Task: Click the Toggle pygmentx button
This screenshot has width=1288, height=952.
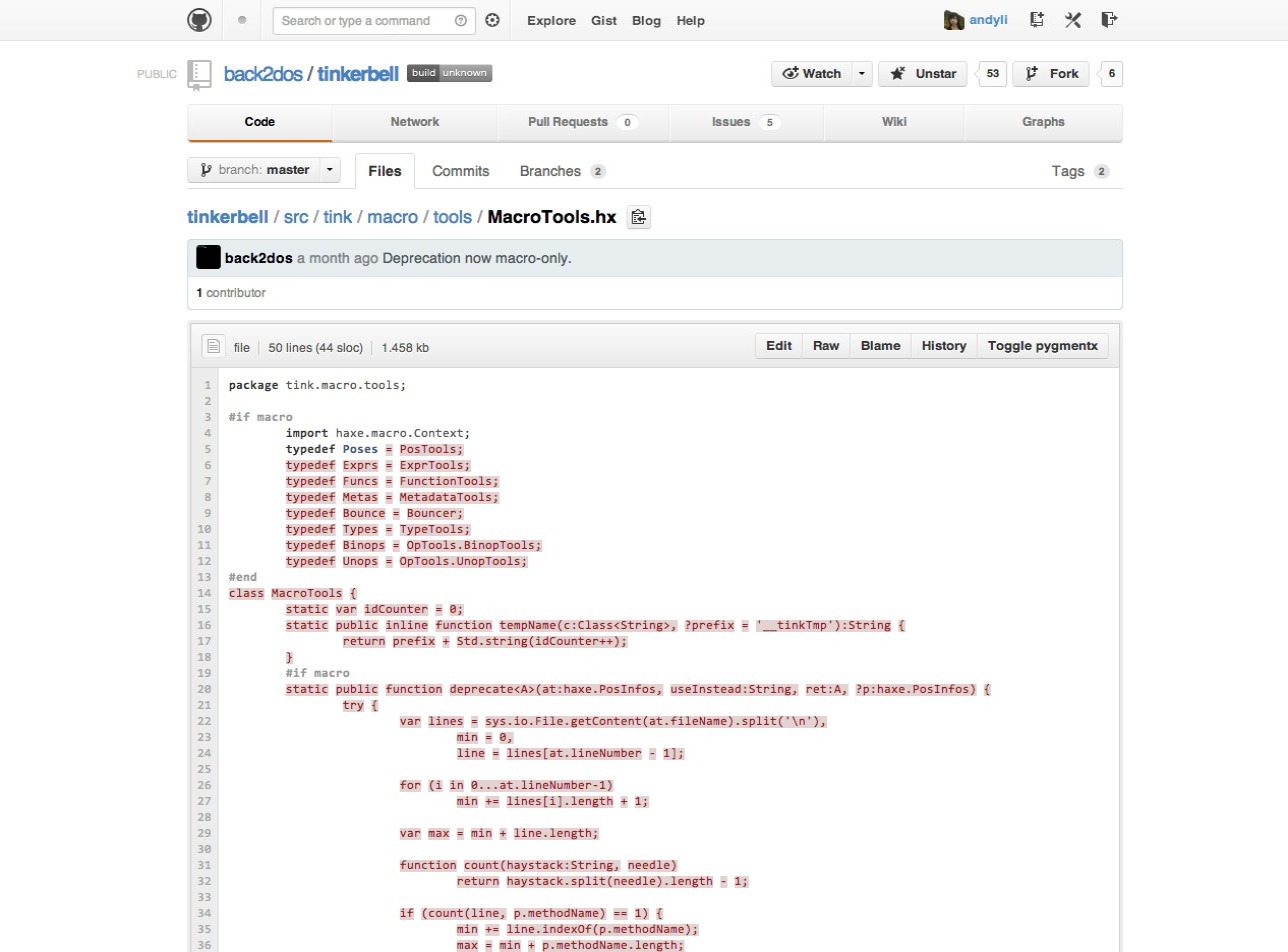Action: (x=1043, y=346)
